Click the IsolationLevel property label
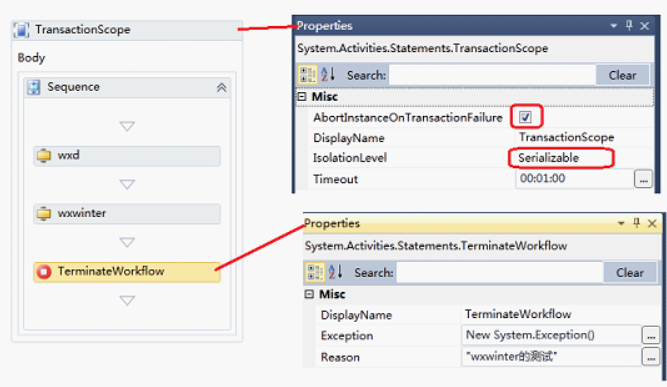 point(350,158)
